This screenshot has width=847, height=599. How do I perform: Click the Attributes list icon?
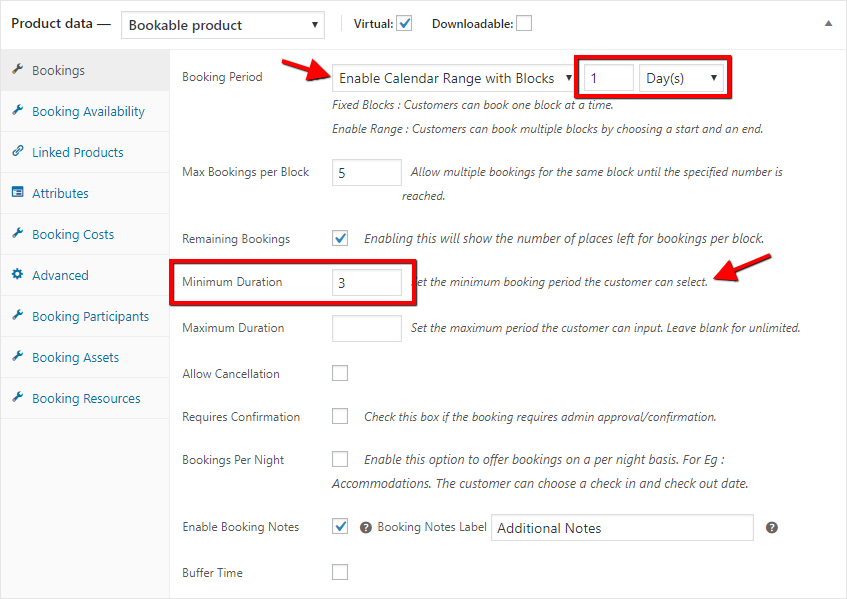[18, 192]
